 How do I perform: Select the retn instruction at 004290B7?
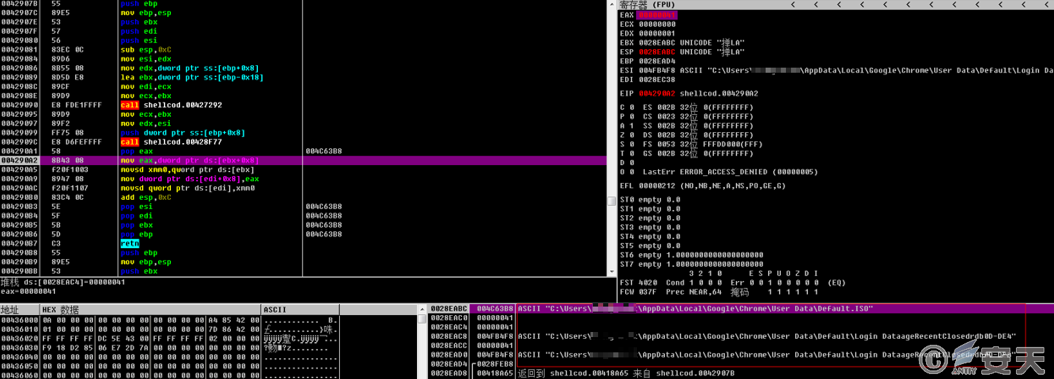pyautogui.click(x=129, y=243)
